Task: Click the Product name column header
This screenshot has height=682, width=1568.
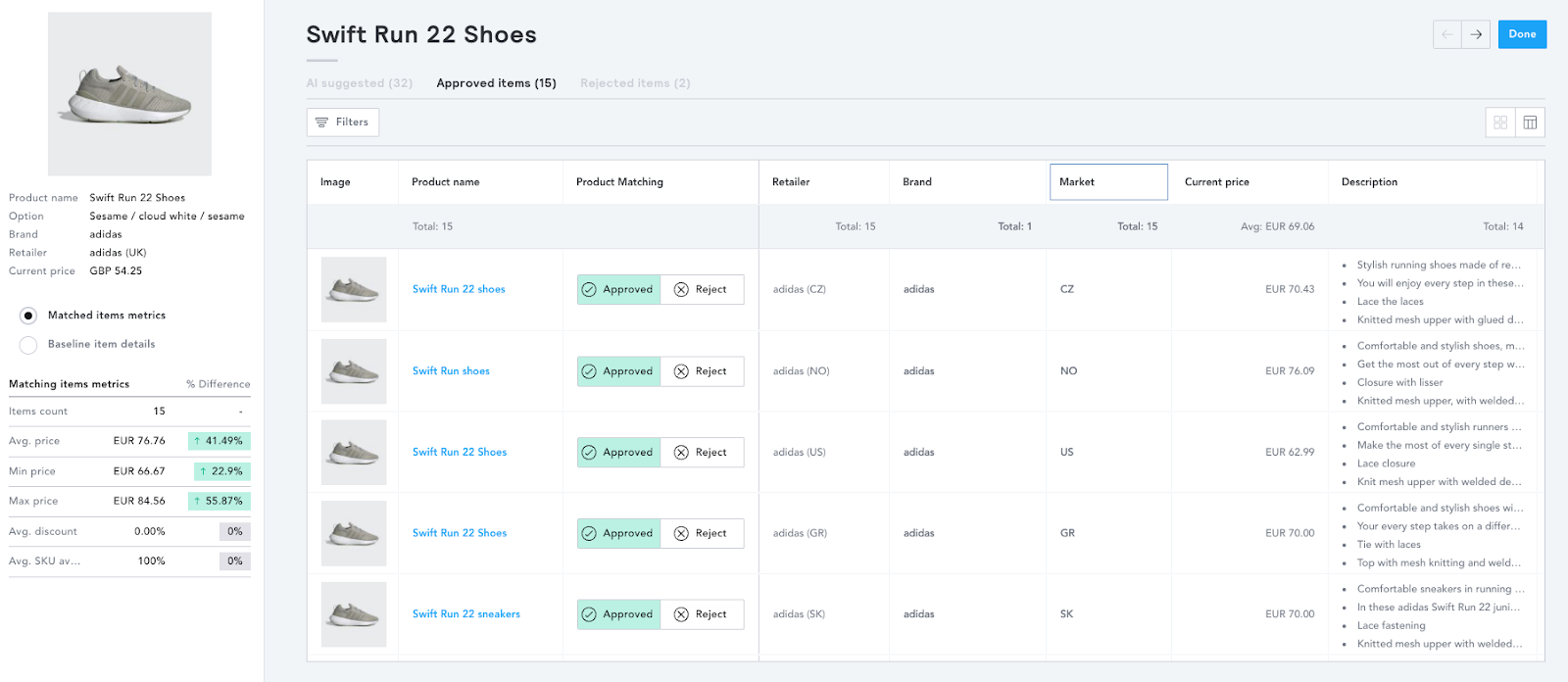Action: (x=480, y=182)
